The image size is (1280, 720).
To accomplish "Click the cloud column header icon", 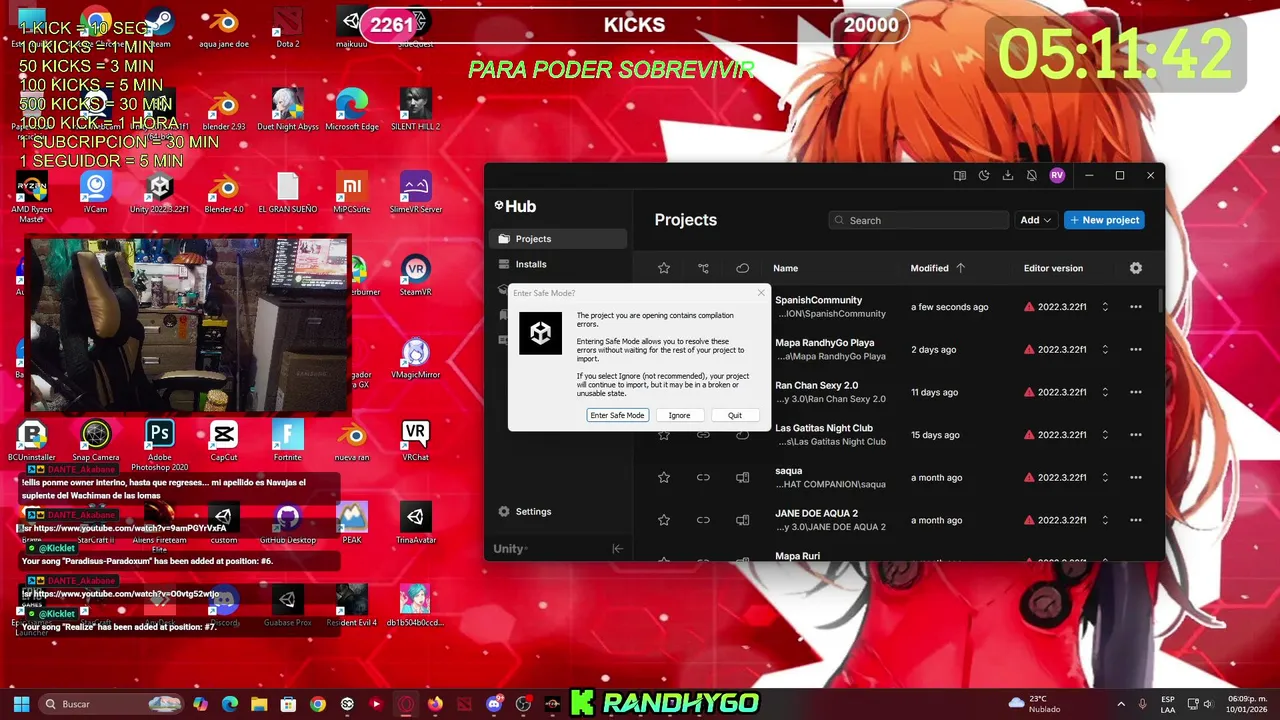I will click(742, 268).
